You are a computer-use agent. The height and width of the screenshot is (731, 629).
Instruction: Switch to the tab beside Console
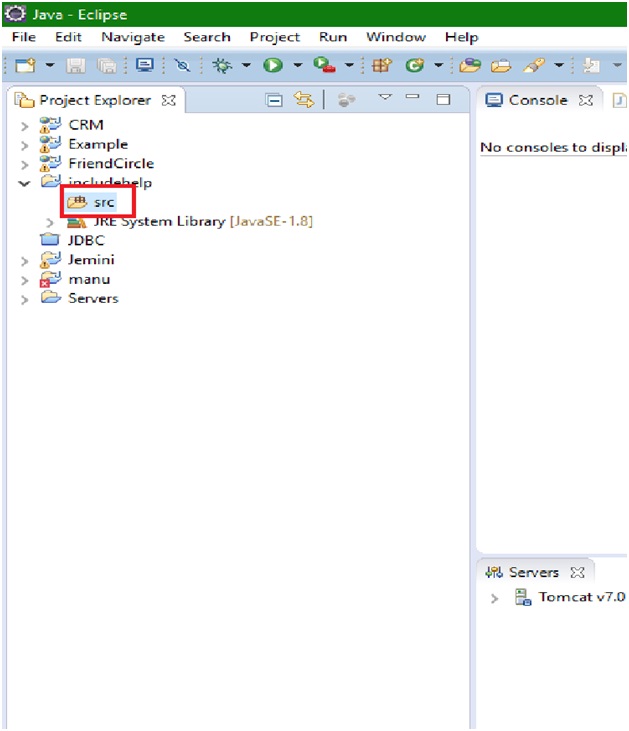[x=619, y=100]
